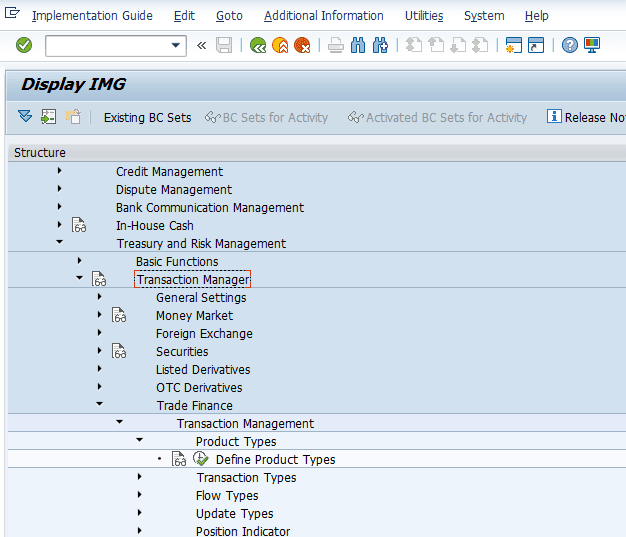
Task: Select Define Product Types activity
Action: coord(275,460)
